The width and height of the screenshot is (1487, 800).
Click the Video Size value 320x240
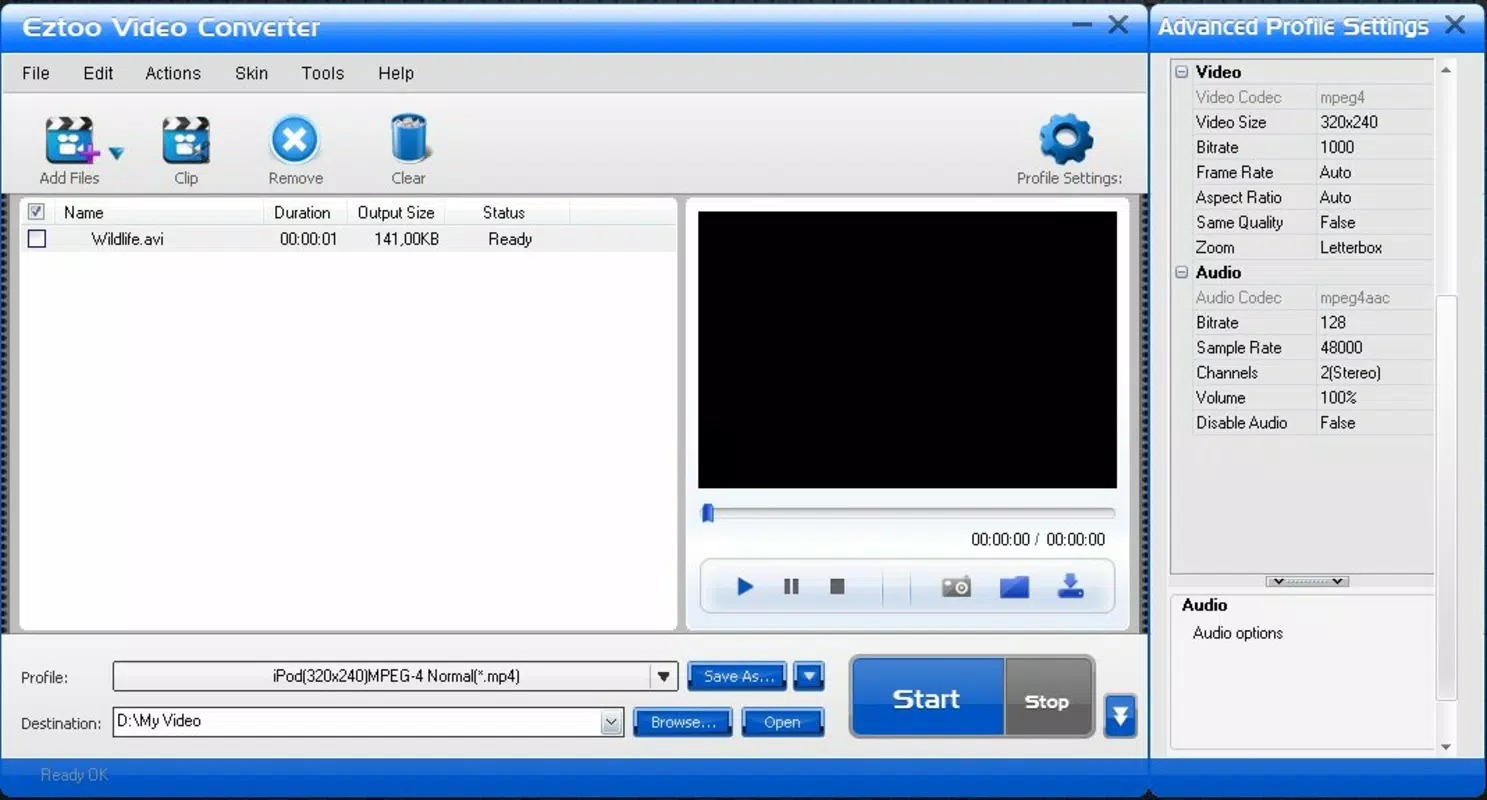pos(1349,122)
